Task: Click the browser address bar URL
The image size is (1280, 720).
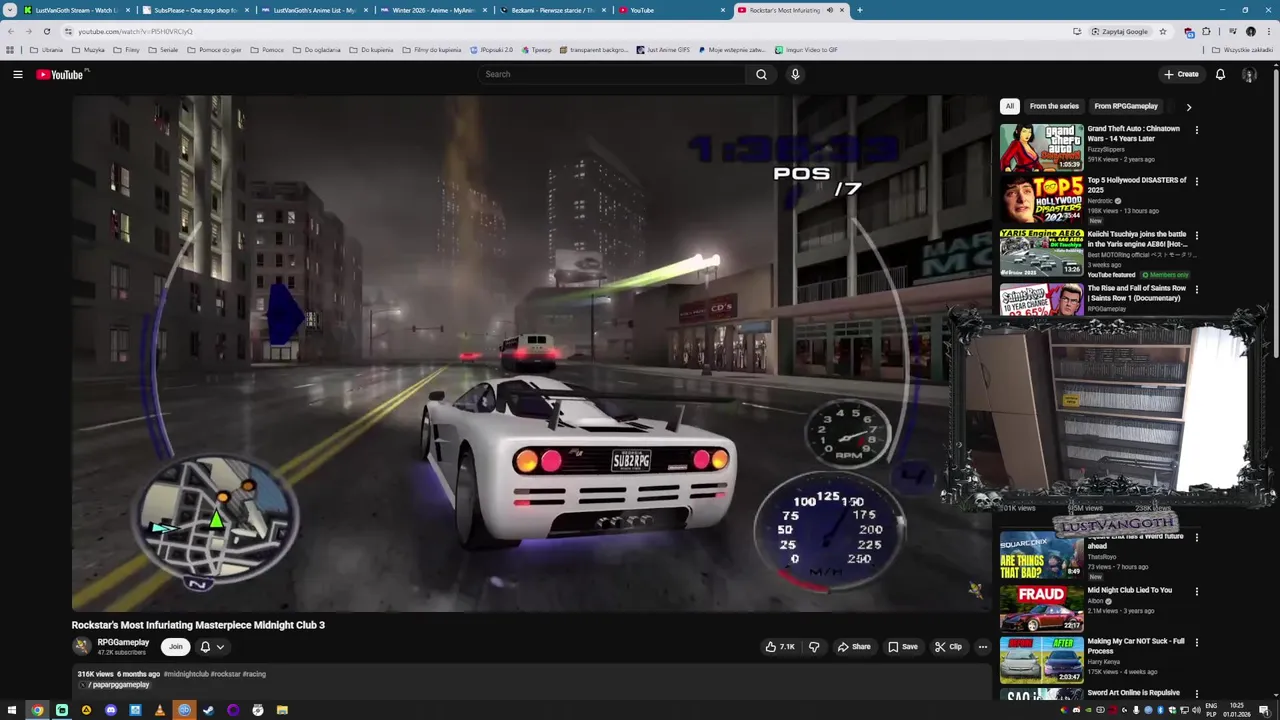Action: click(135, 31)
